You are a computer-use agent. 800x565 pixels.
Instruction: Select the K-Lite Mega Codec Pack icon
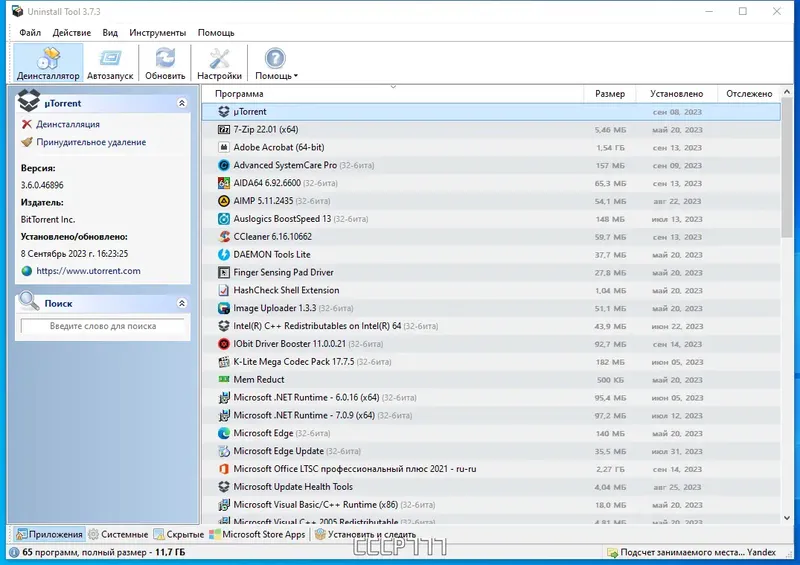[223, 362]
